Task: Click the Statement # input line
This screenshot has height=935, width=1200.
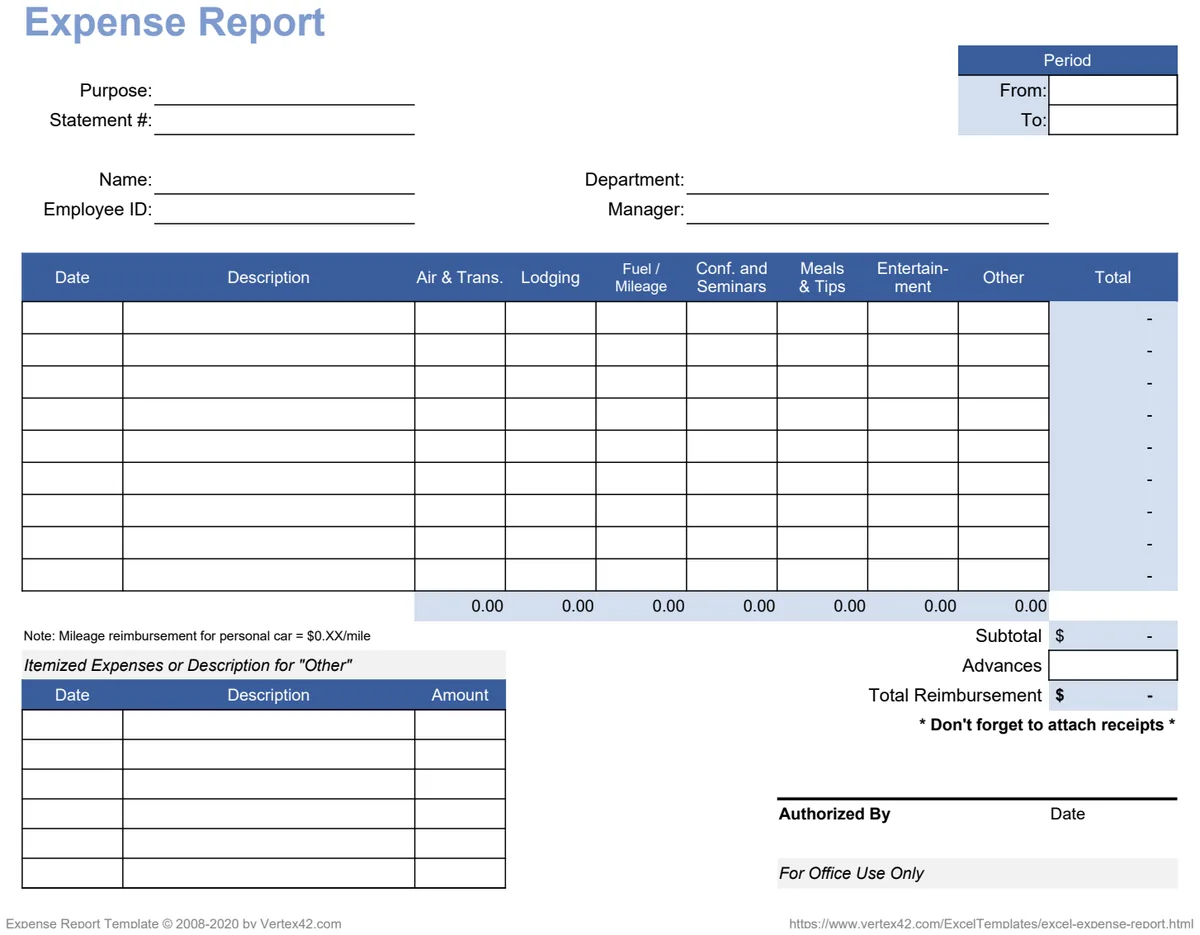Action: tap(284, 120)
